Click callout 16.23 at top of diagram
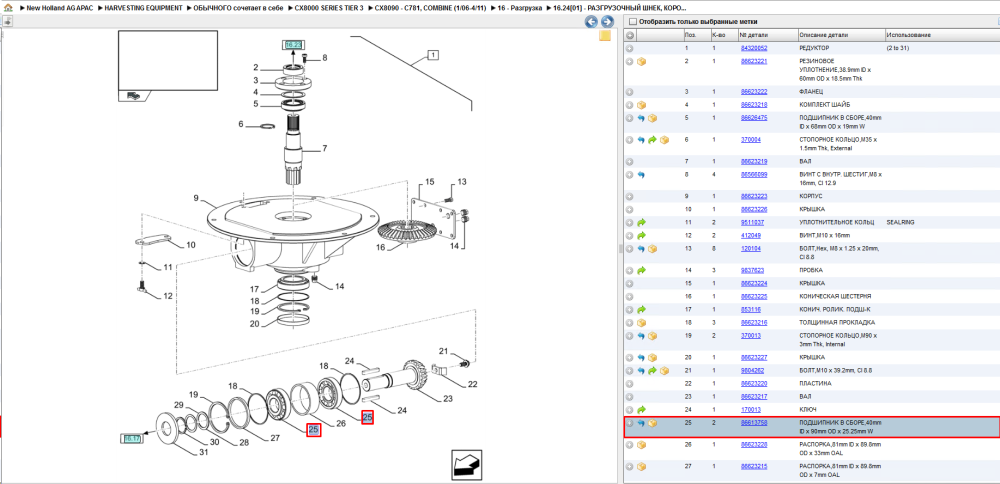This screenshot has width=1000, height=484. tap(293, 45)
